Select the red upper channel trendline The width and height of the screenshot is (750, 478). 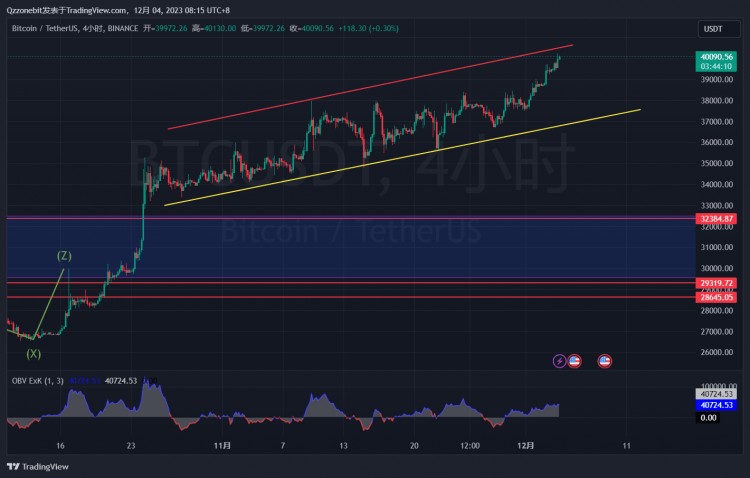click(370, 87)
